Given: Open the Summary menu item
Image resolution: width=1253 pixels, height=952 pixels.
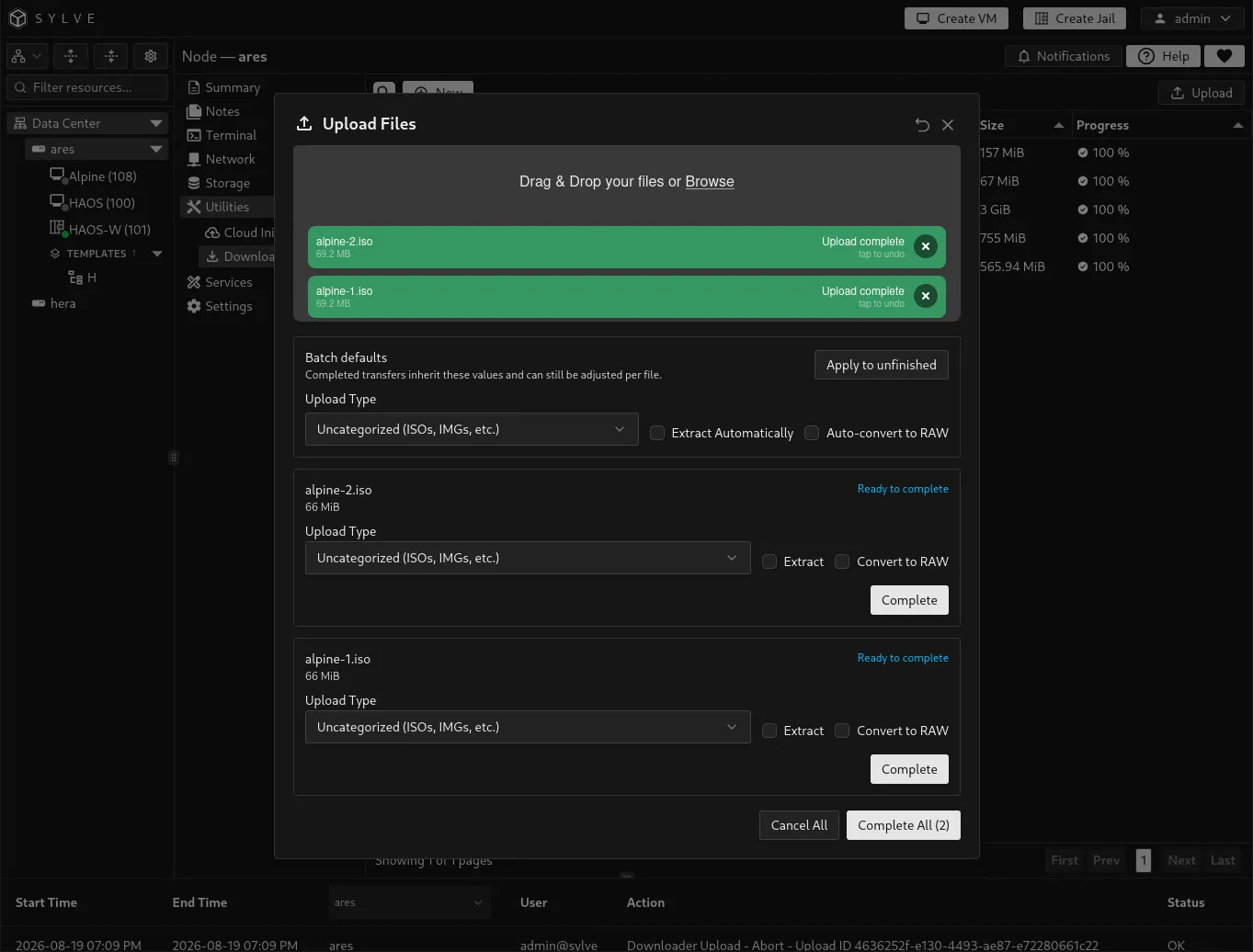Looking at the screenshot, I should 224,87.
